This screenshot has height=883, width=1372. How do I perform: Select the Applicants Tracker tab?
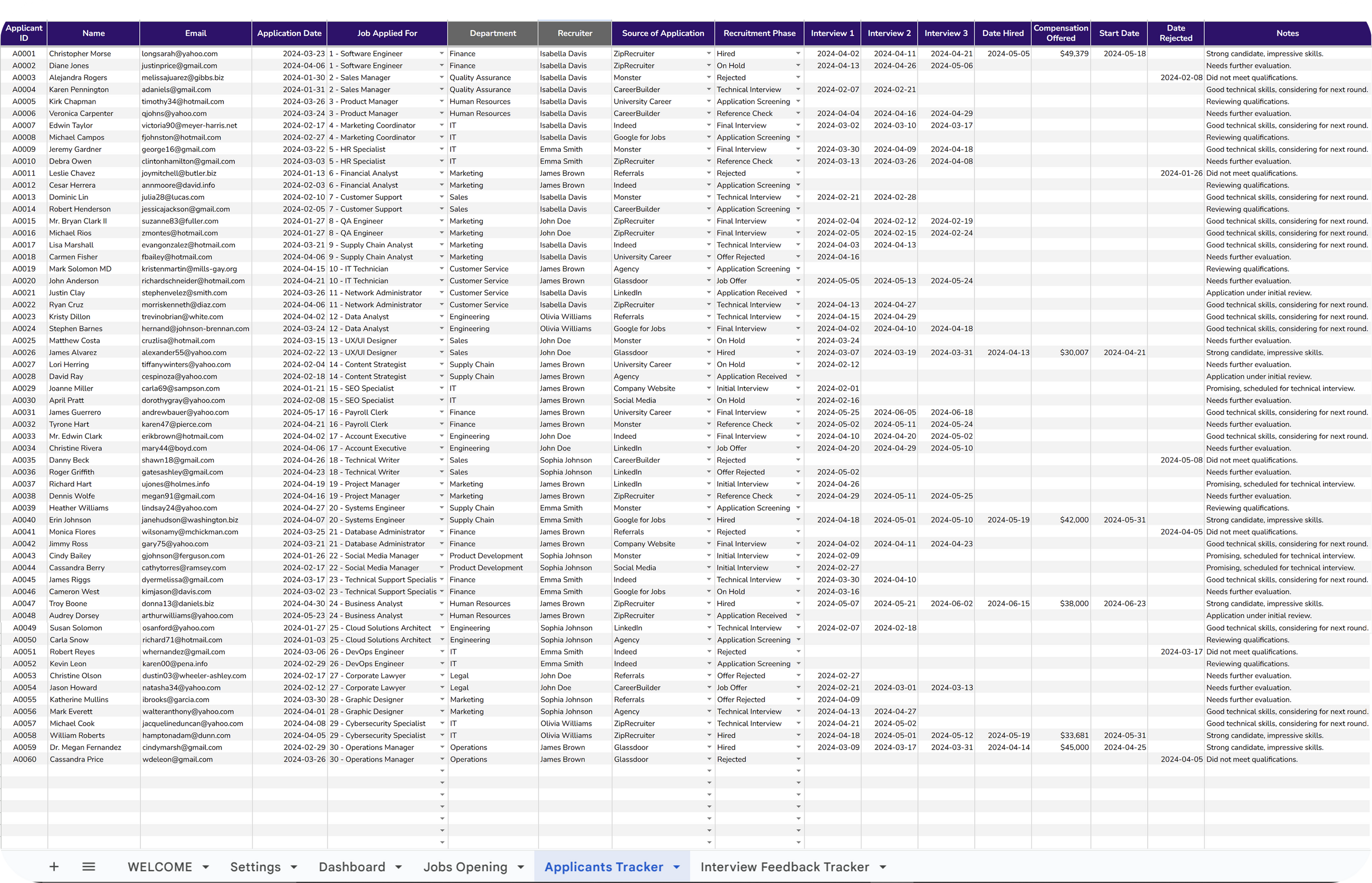603,867
